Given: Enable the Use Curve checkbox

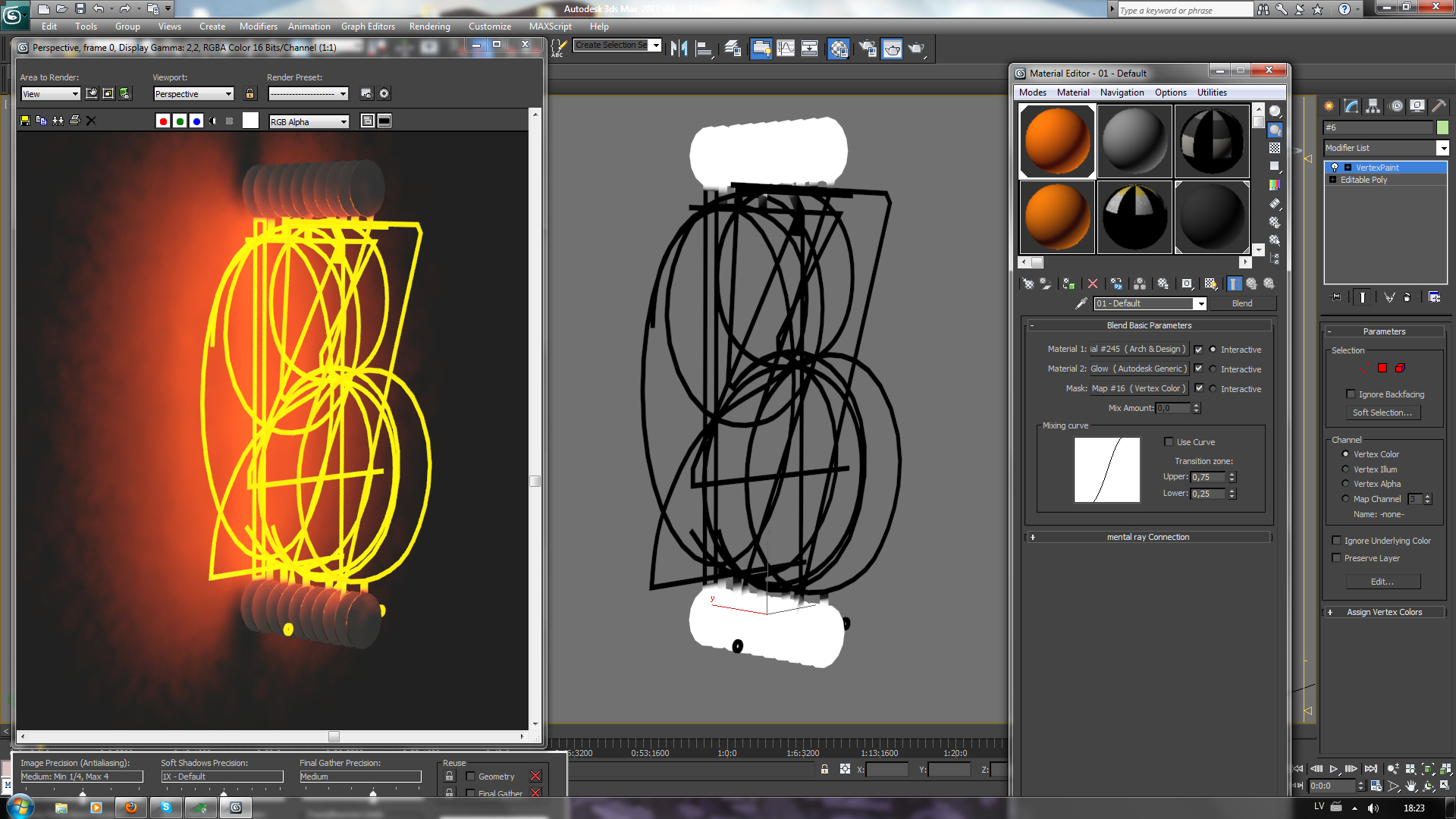Looking at the screenshot, I should coord(1169,442).
